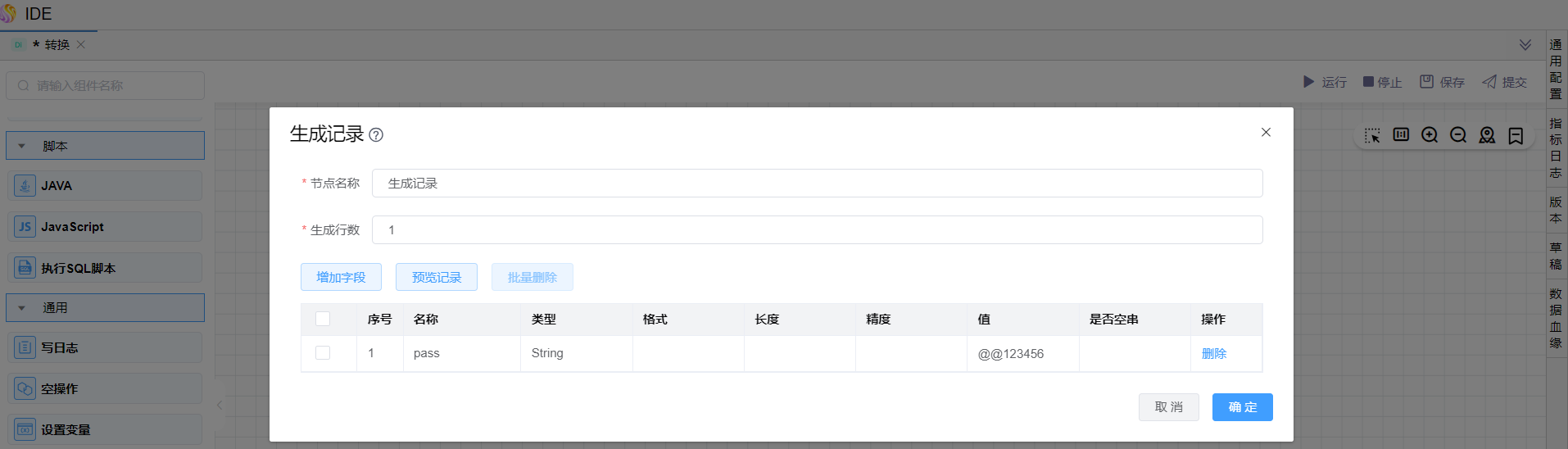Click the zoom in canvas icon
1568x449 pixels.
coord(1430,135)
